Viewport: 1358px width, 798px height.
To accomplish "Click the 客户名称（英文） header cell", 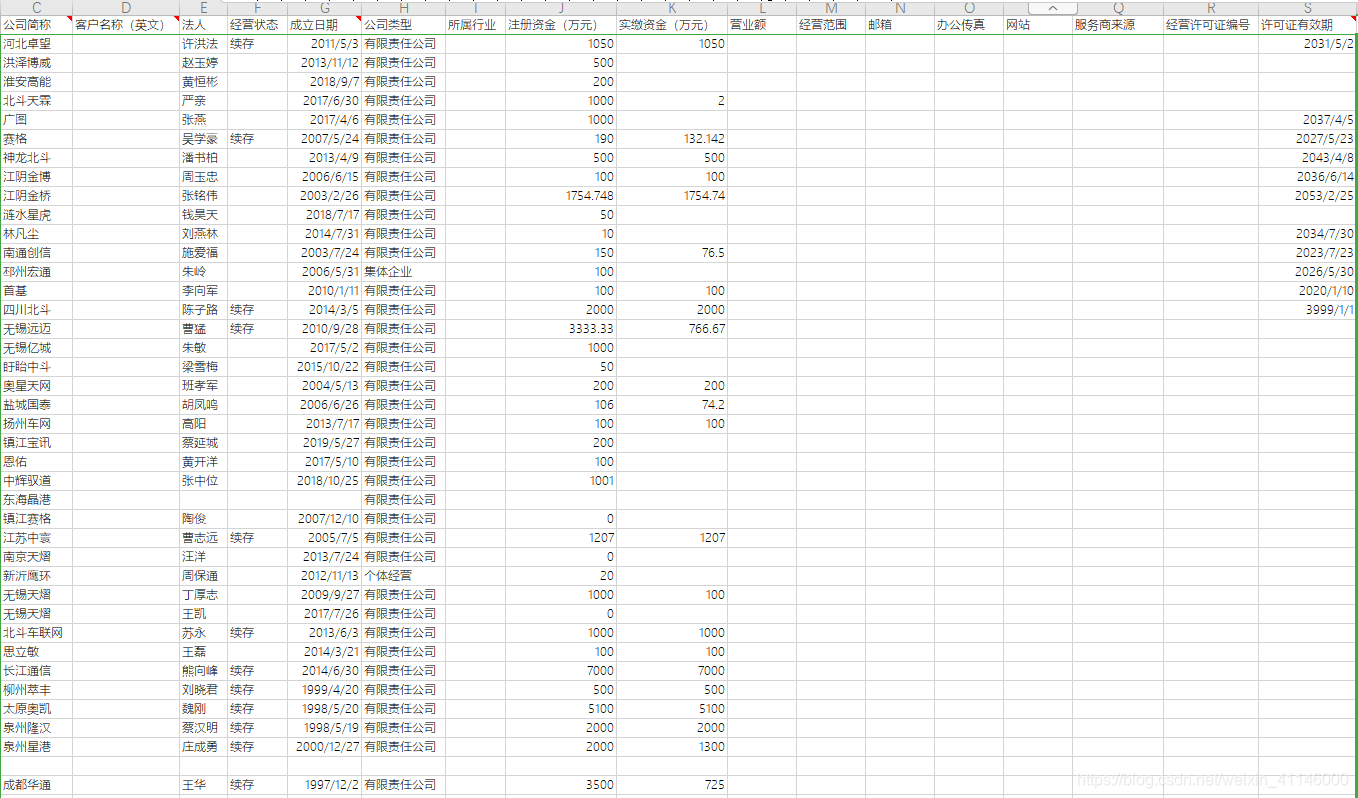I will [x=125, y=24].
